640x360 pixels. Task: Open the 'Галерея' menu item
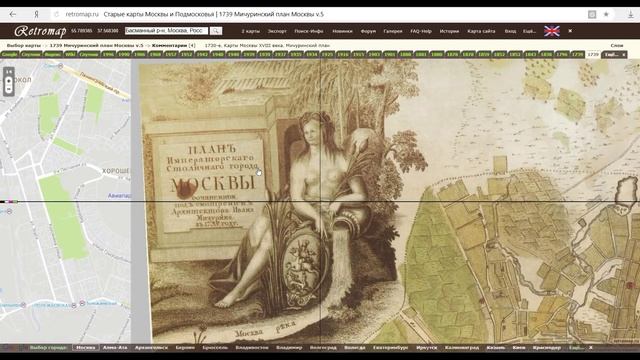tap(393, 31)
